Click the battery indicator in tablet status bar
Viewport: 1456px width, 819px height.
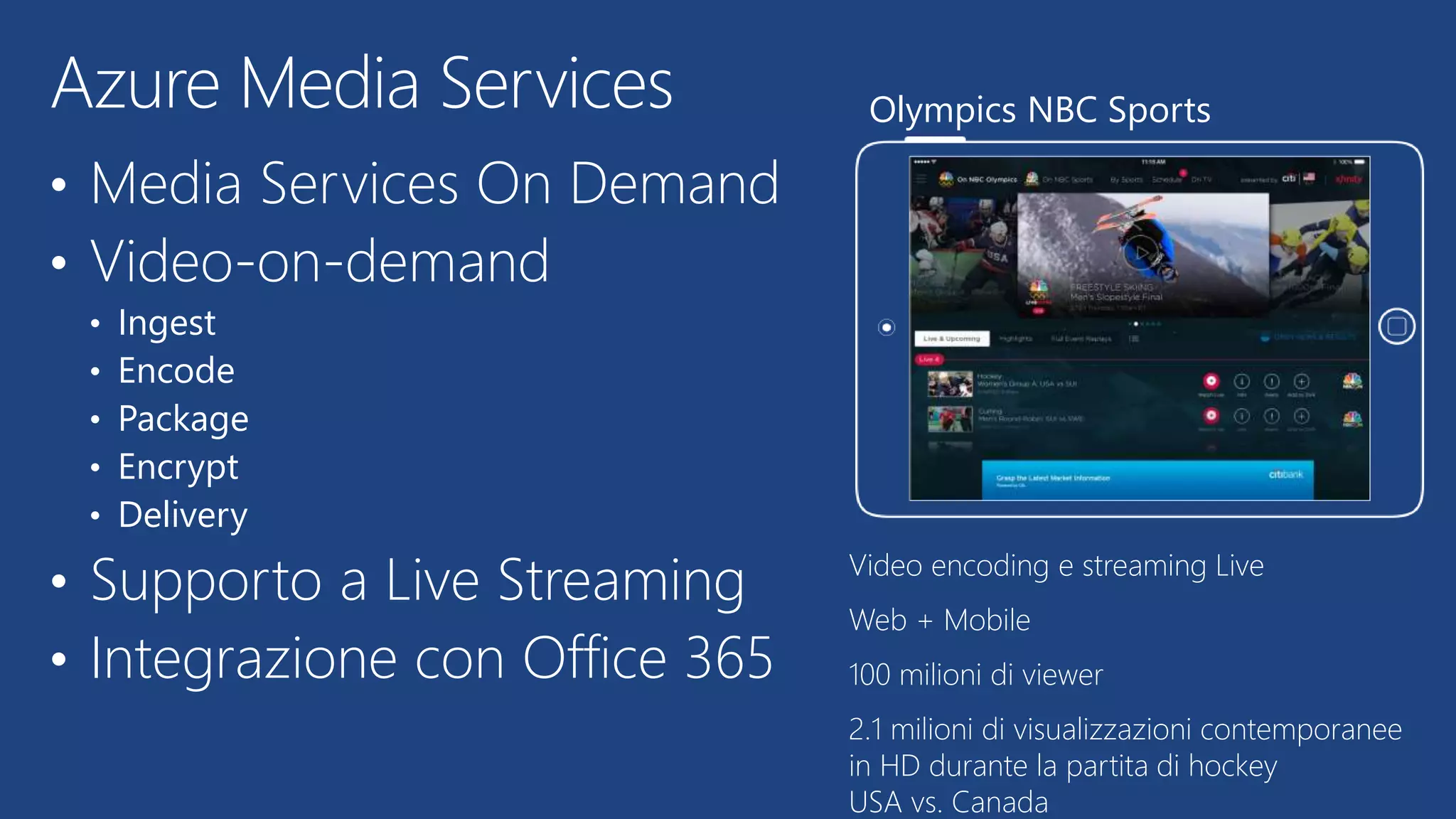pyautogui.click(x=1359, y=162)
